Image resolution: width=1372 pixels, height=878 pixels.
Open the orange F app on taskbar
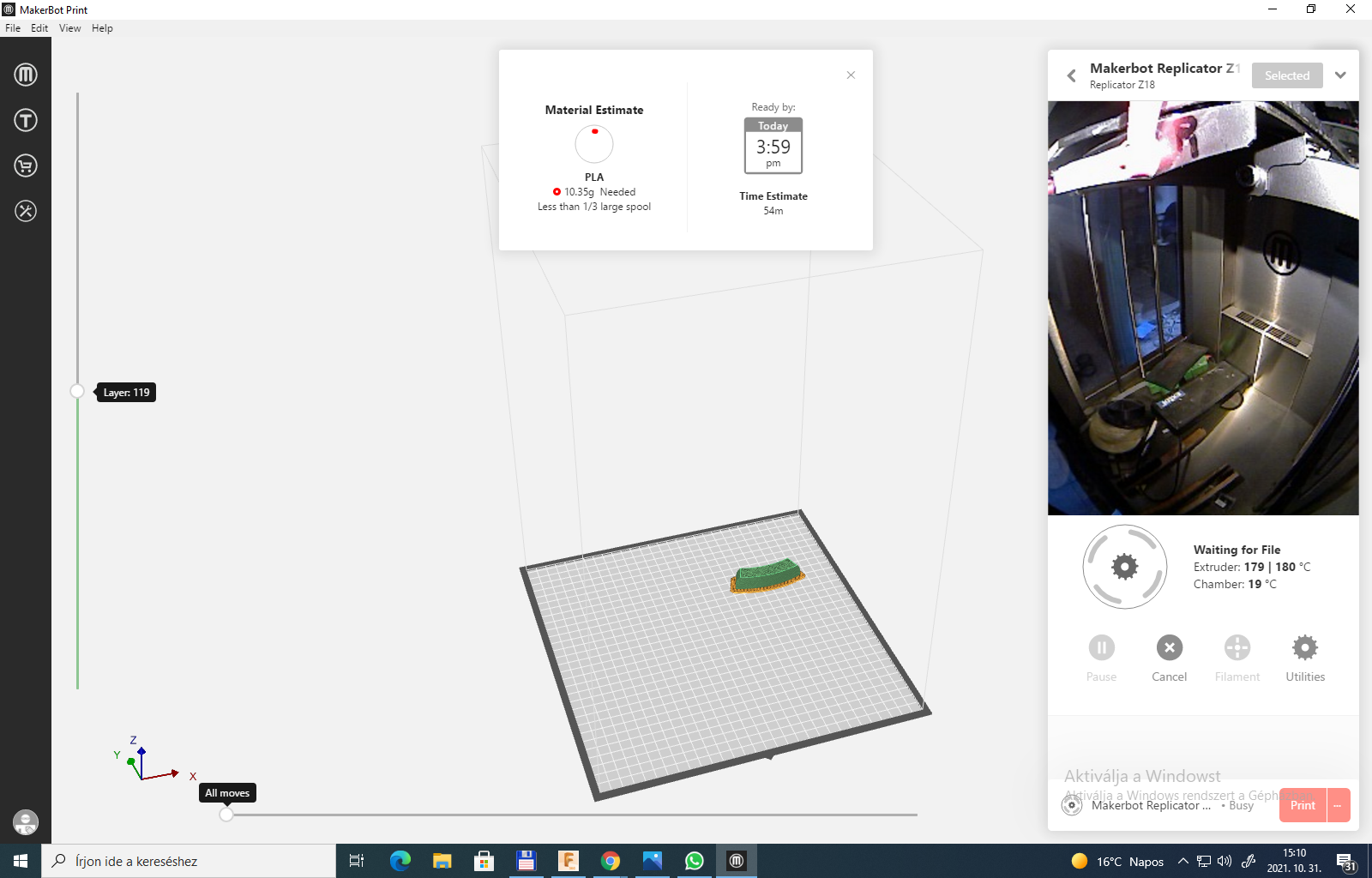coord(568,861)
